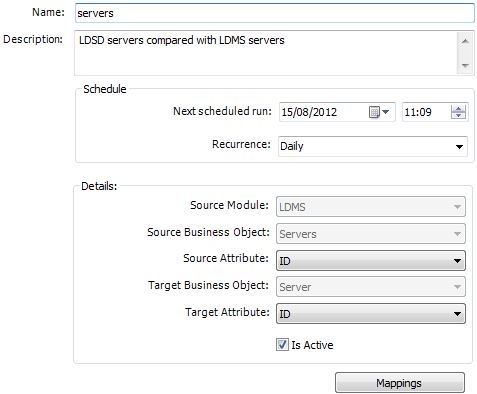Image resolution: width=477 pixels, height=394 pixels.
Task: Increase scheduled time with up spinner
Action: [458, 109]
